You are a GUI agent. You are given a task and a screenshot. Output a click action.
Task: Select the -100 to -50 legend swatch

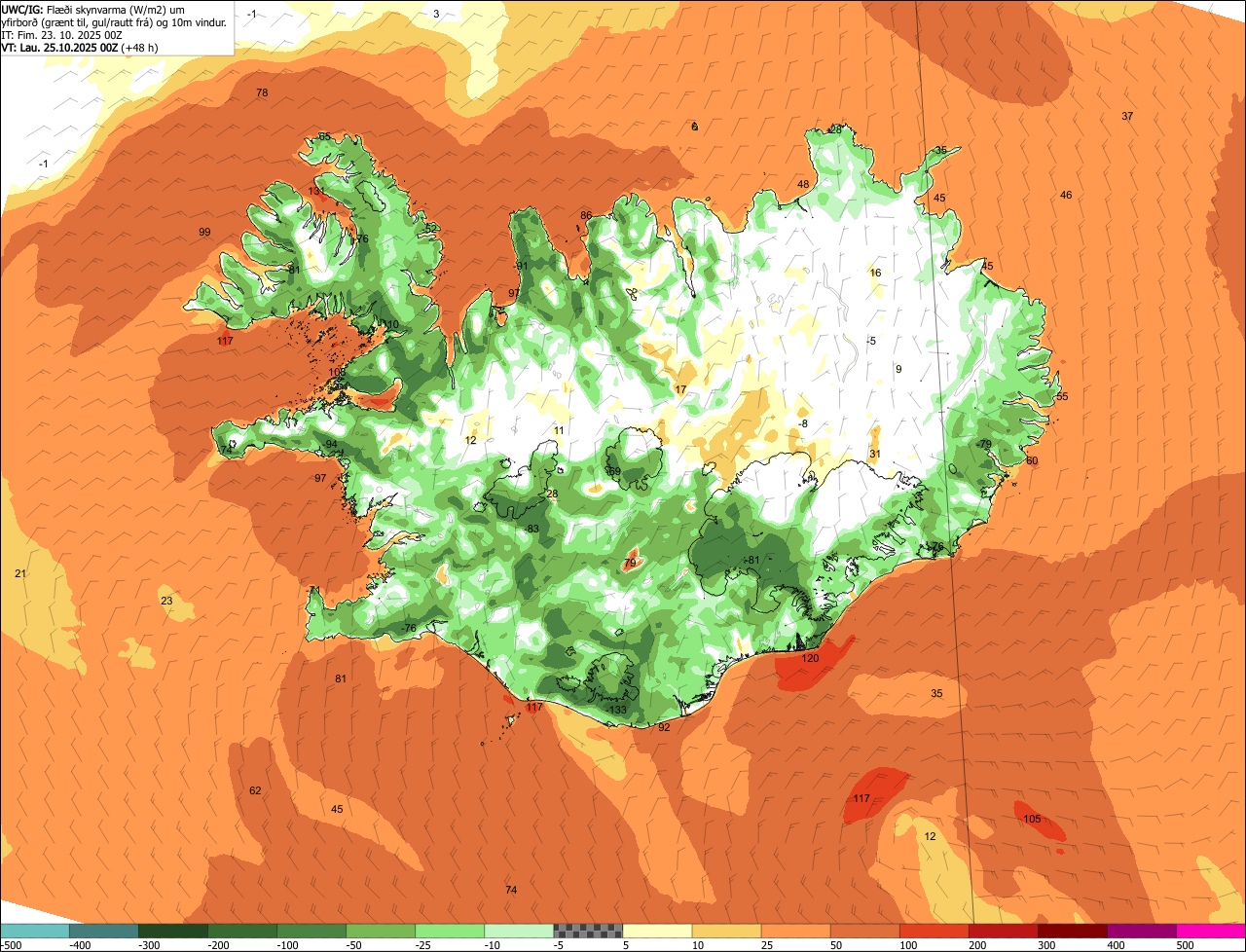(x=311, y=931)
